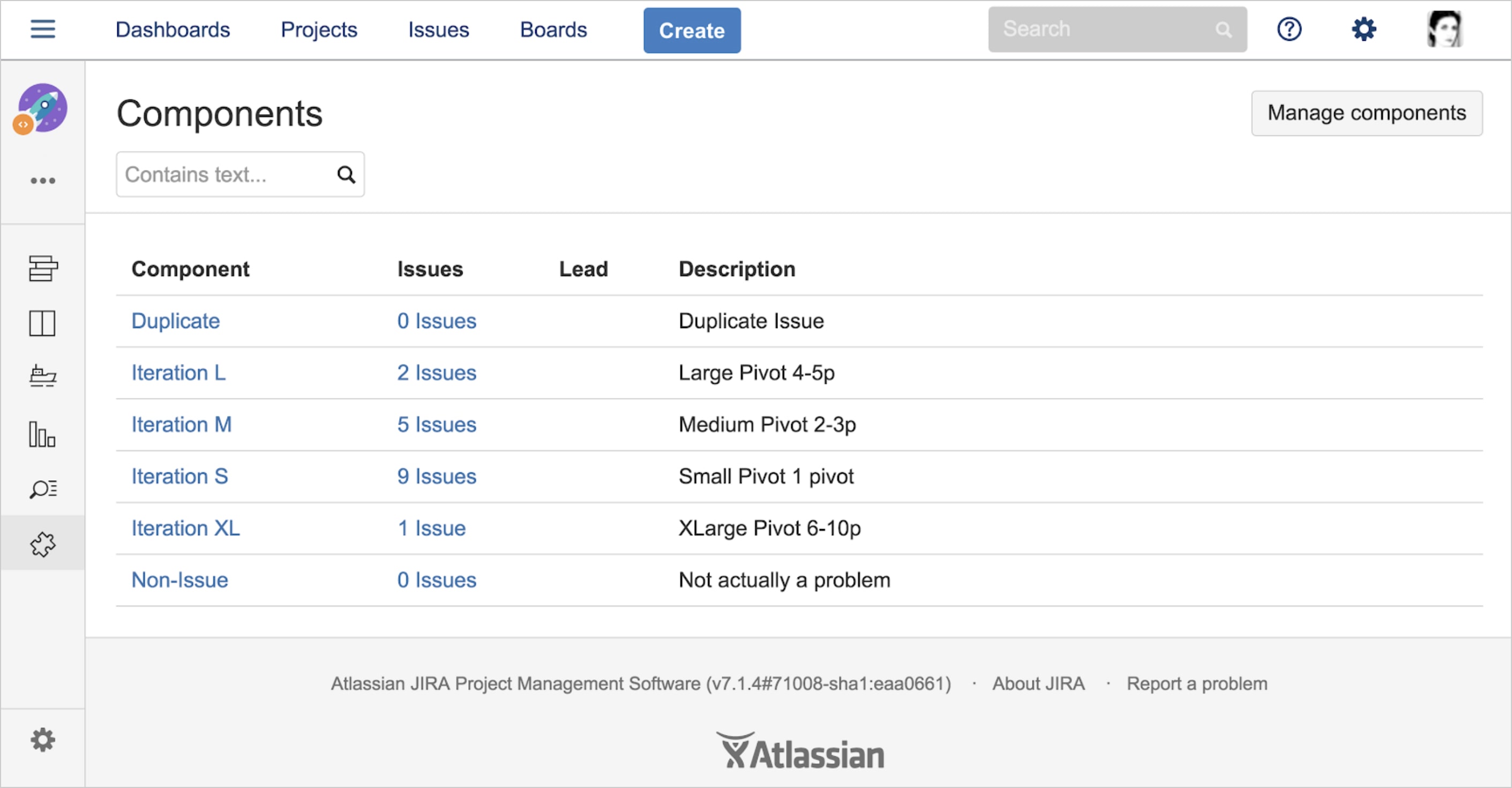Select the Components puzzle piece icon
This screenshot has height=788, width=1512.
[43, 544]
